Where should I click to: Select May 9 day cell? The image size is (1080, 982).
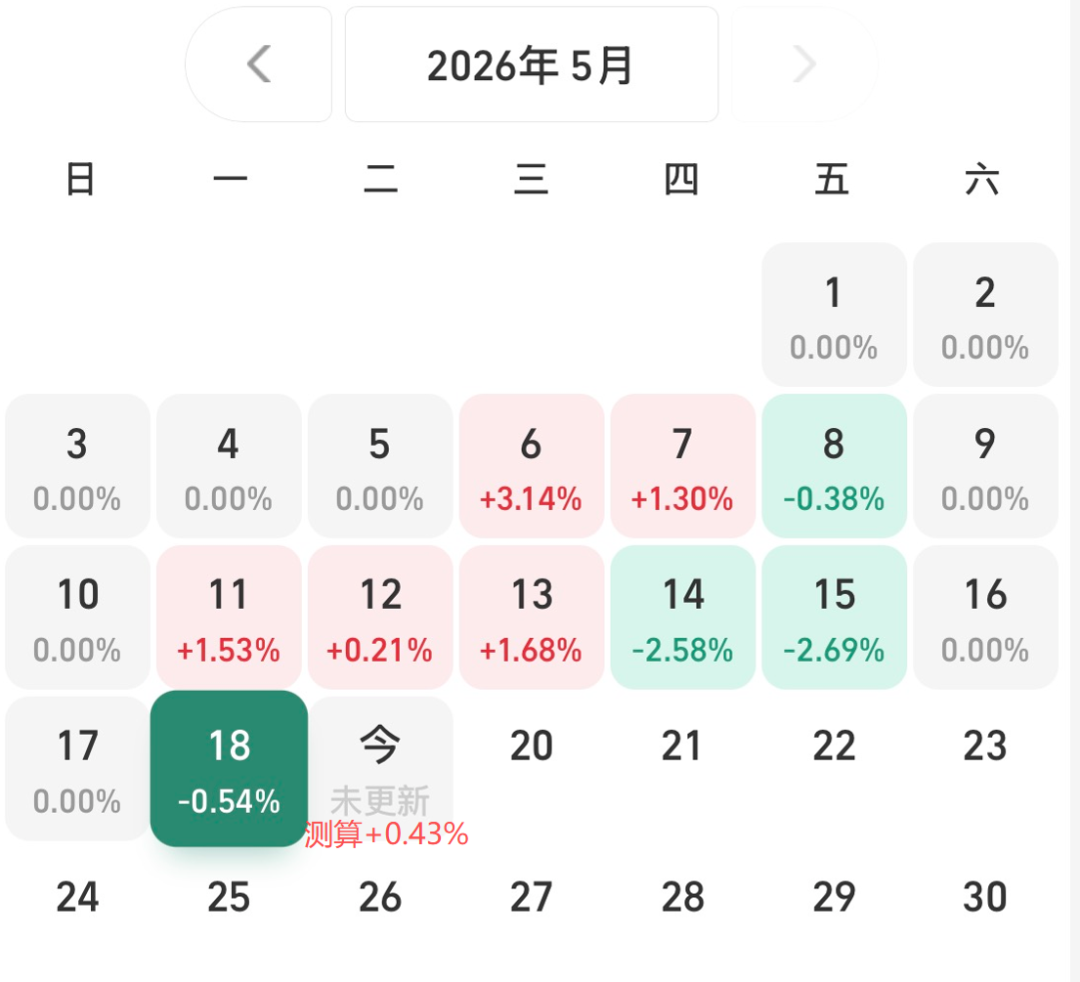point(986,466)
